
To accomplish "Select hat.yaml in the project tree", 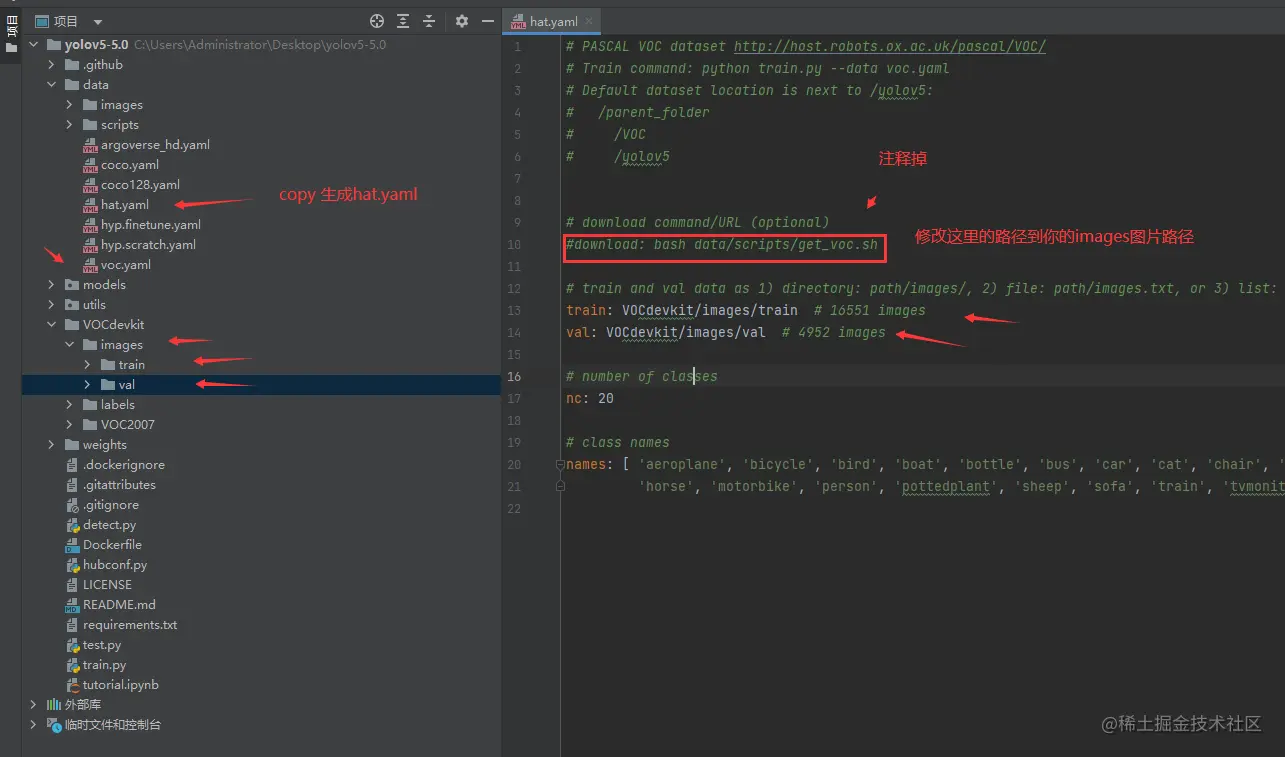I will 125,205.
